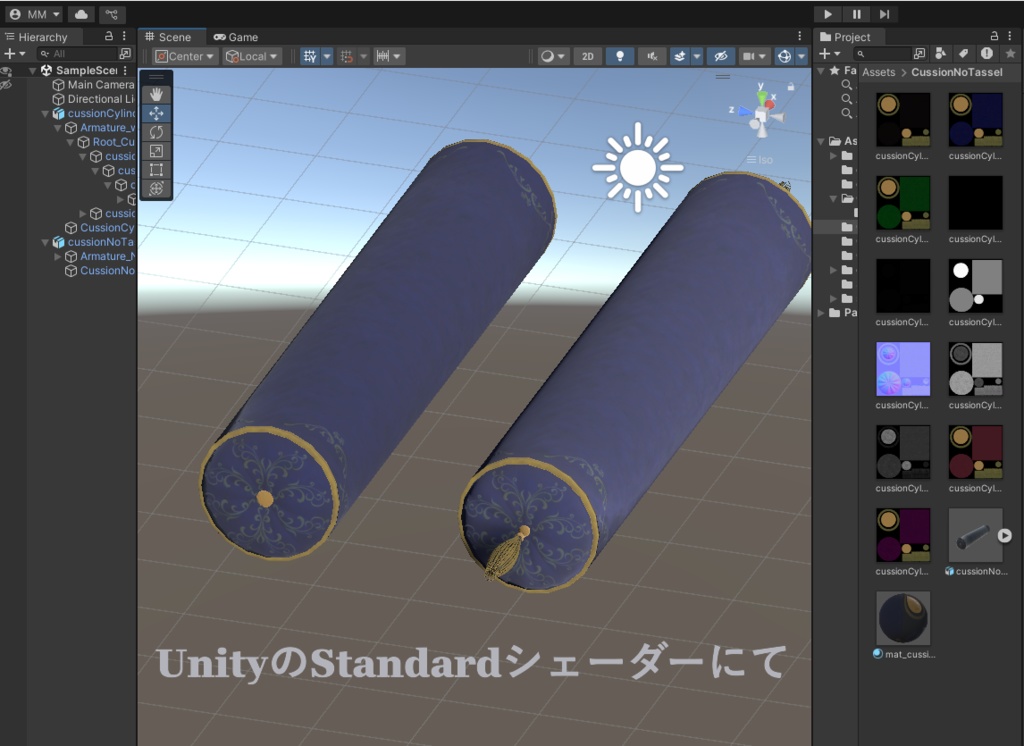
Task: Toggle scene audio mute icon
Action: click(653, 56)
